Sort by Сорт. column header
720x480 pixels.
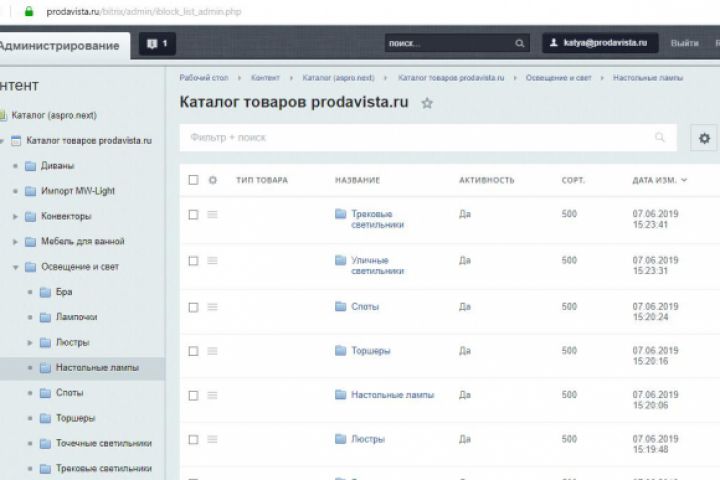[573, 180]
